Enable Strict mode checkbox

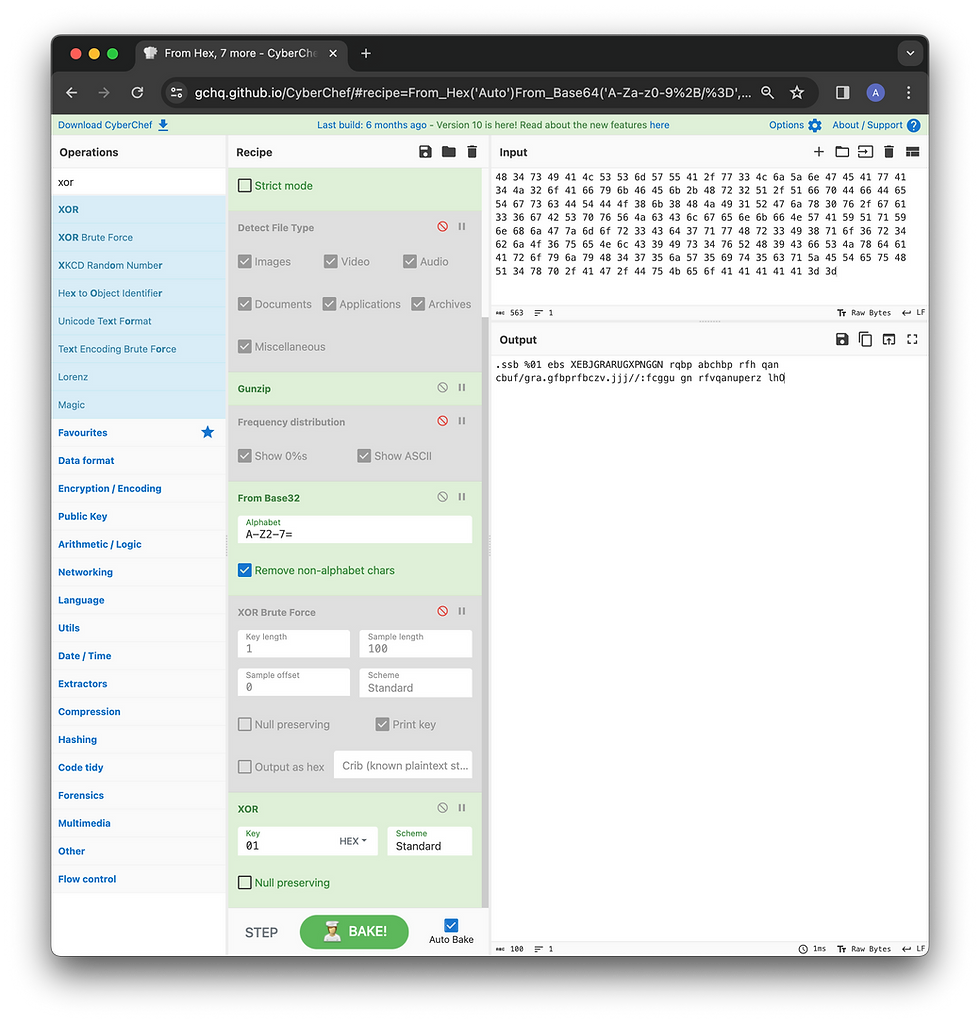point(245,185)
